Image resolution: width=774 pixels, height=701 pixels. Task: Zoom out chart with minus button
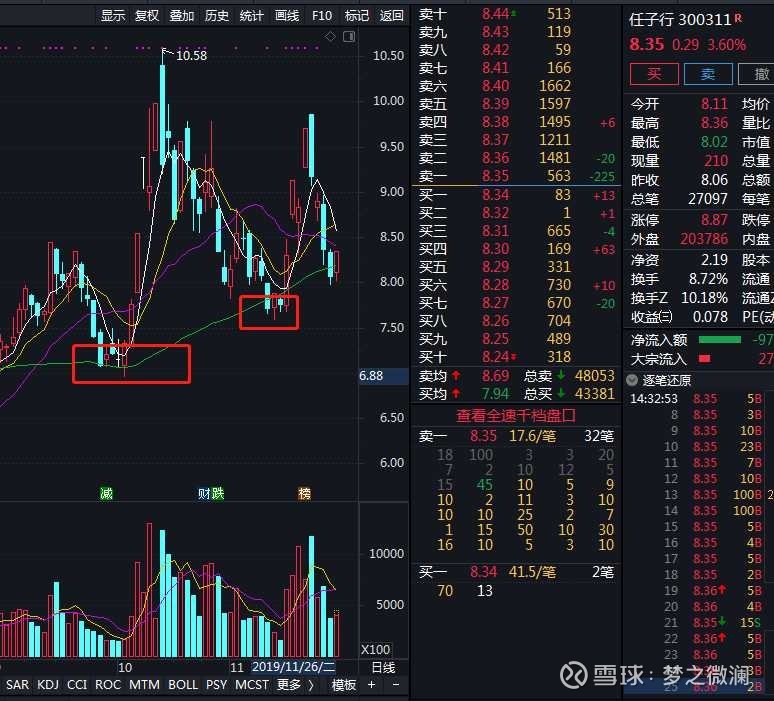396,685
